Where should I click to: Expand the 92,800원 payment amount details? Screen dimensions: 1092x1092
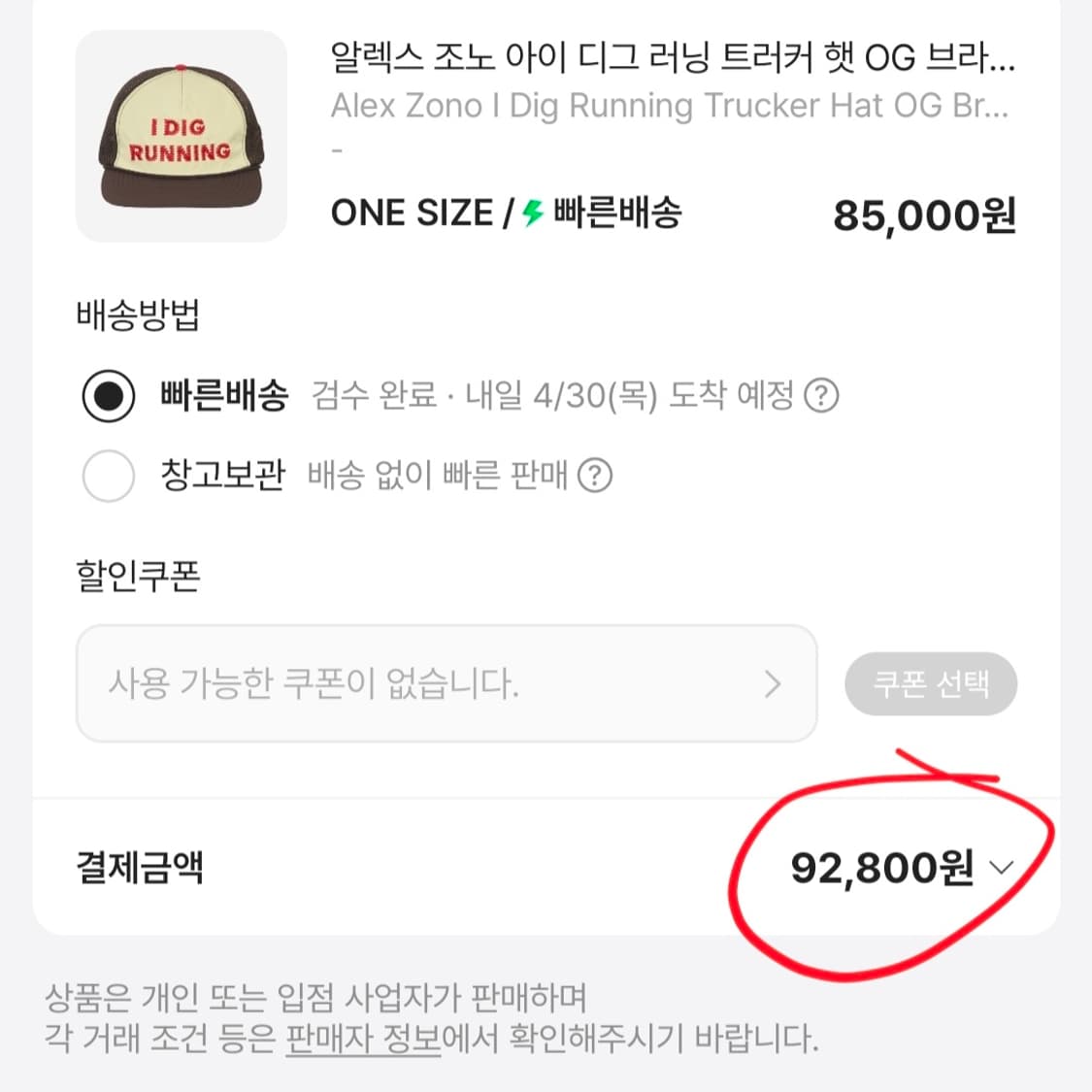coord(1002,870)
